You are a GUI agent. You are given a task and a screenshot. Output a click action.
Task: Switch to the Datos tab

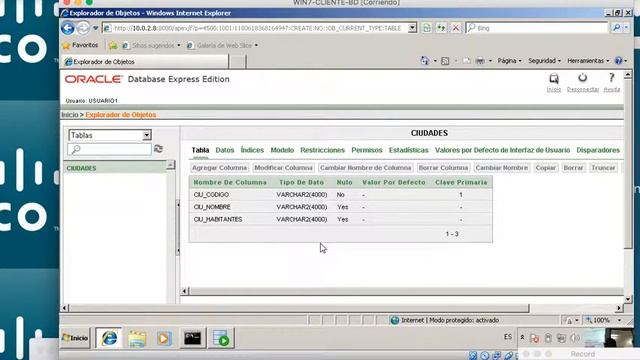[224, 150]
